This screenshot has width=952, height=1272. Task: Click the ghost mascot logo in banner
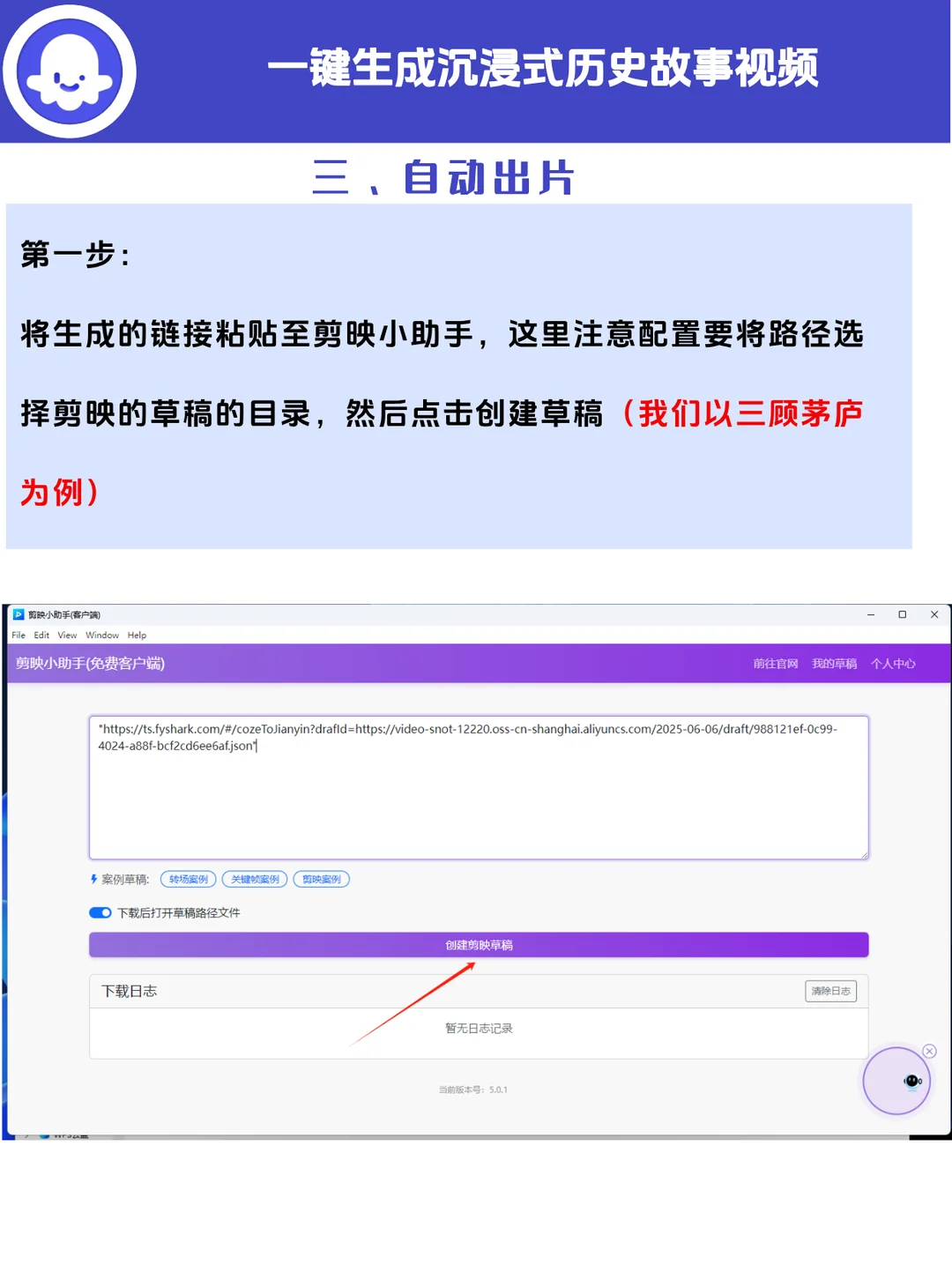tap(70, 71)
